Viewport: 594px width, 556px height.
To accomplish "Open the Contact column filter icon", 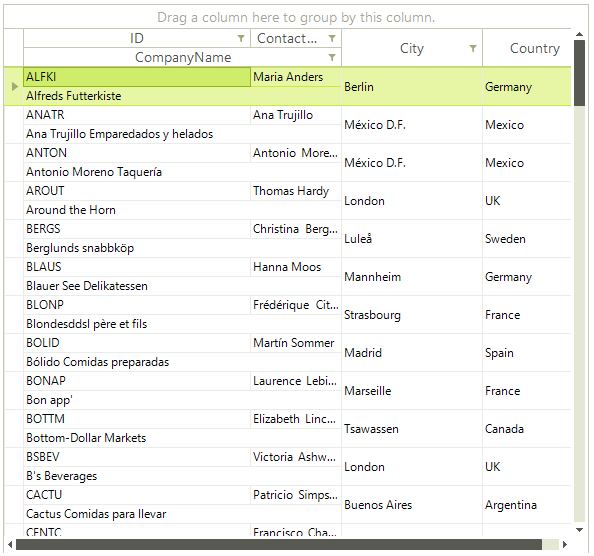I will [332, 38].
